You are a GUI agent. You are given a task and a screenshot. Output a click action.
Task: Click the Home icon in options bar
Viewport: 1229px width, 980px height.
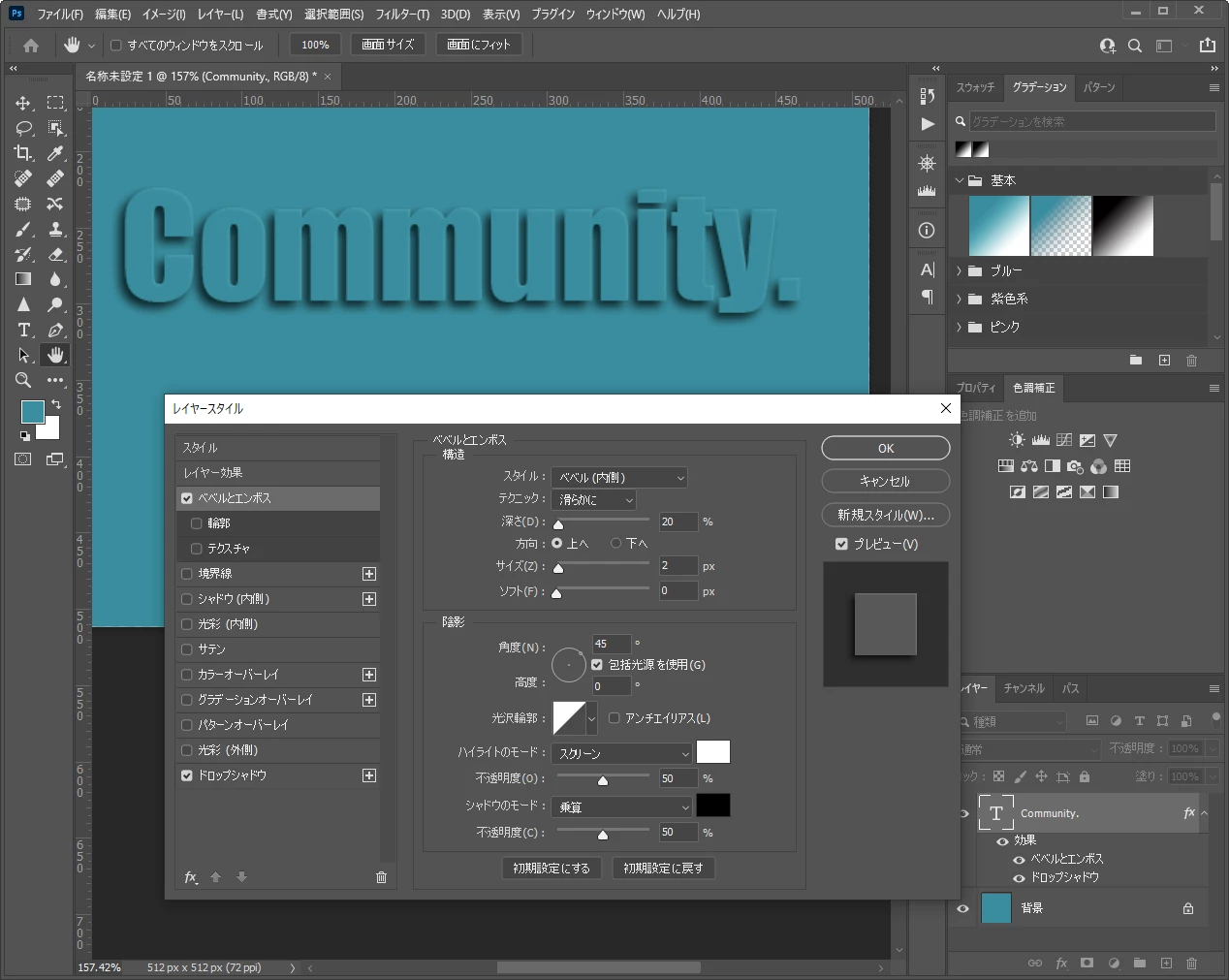click(31, 46)
